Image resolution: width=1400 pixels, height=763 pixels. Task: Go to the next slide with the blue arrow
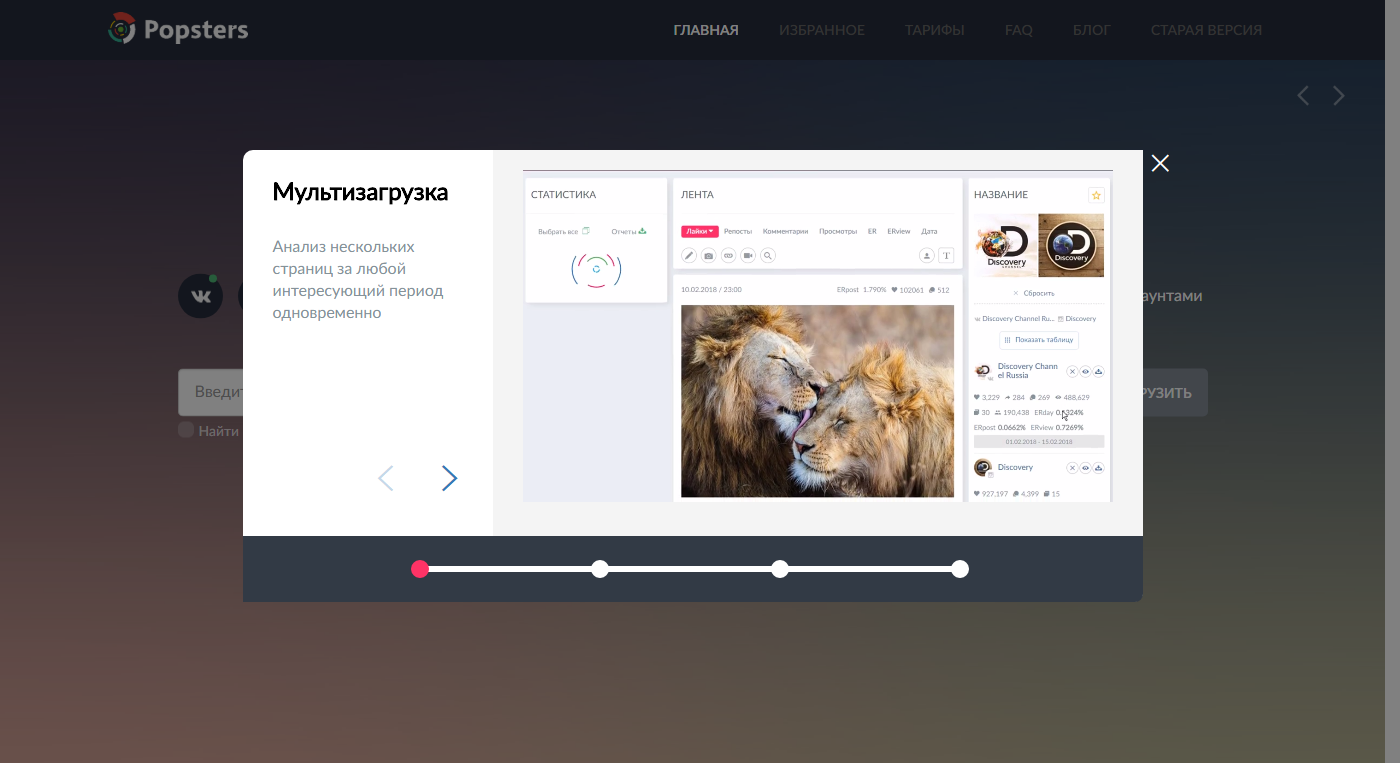[x=449, y=479]
